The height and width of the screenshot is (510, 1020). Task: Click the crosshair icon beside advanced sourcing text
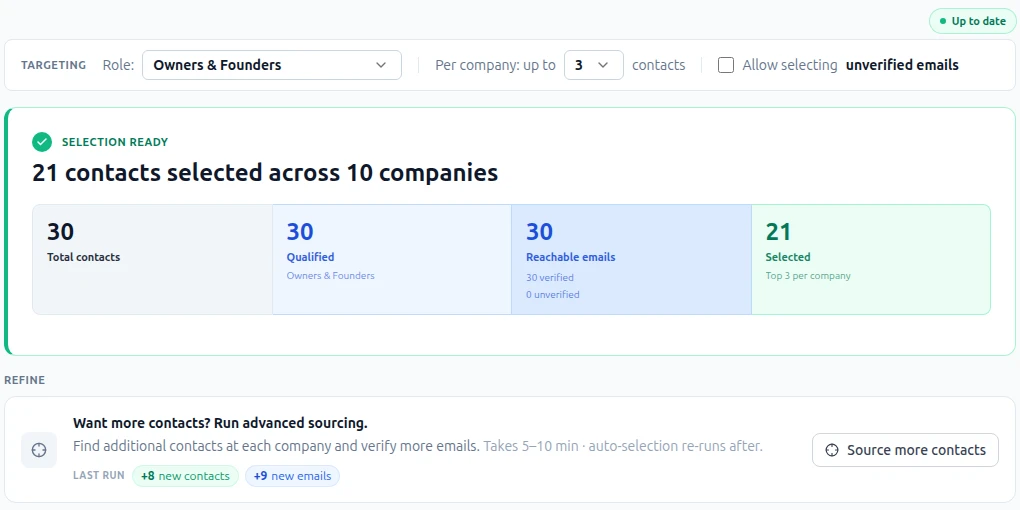(x=39, y=450)
